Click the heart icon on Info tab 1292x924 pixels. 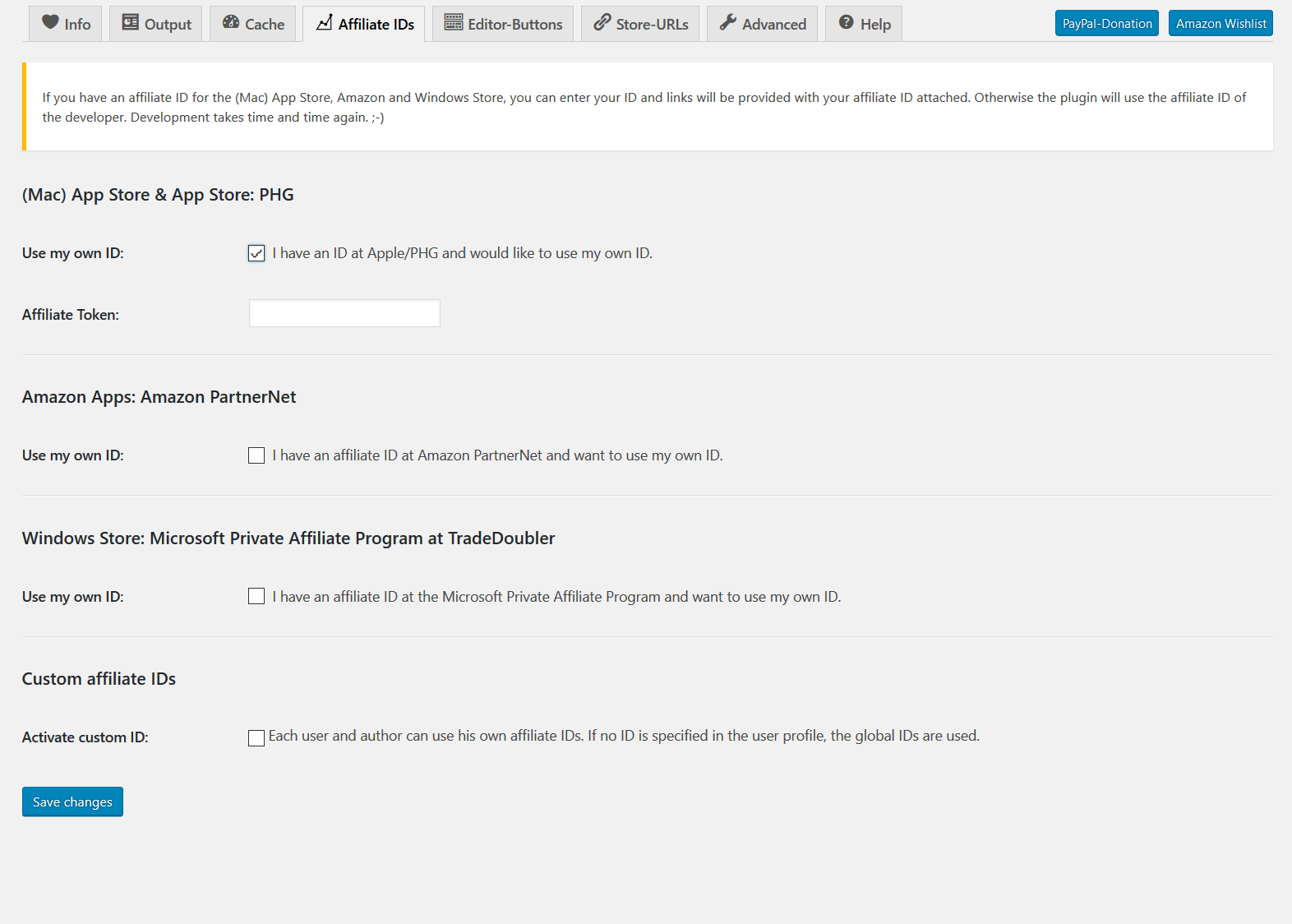pos(50,23)
